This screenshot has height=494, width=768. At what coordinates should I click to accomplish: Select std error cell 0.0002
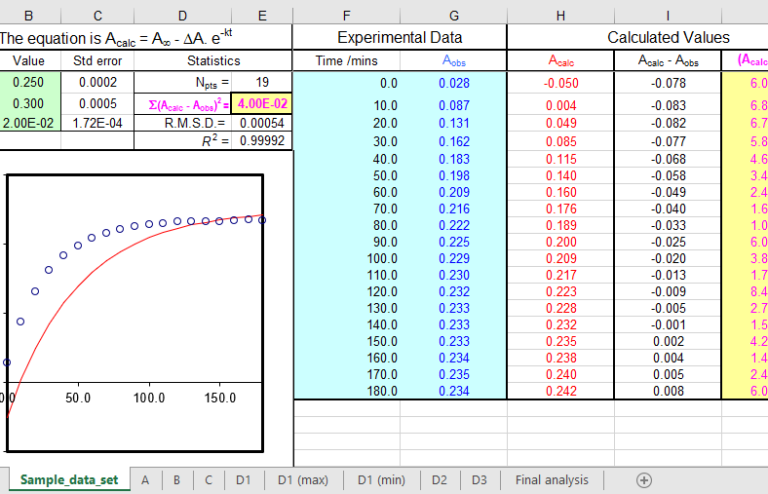click(x=97, y=82)
